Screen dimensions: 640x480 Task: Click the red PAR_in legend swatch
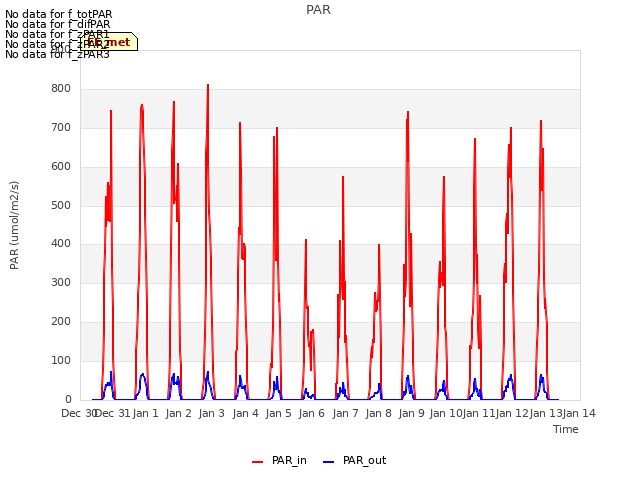pyautogui.click(x=258, y=462)
